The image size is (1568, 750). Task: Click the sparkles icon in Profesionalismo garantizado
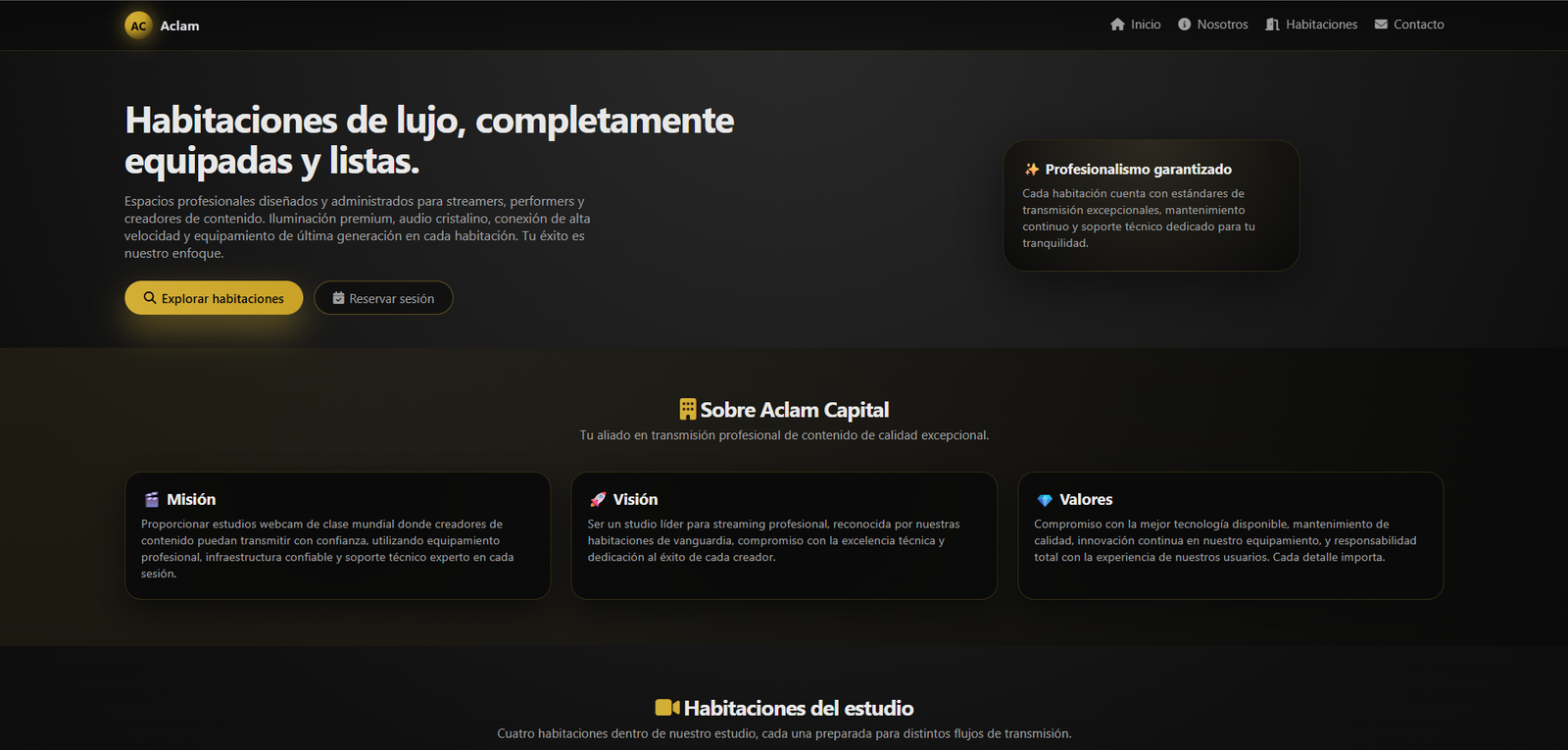(1032, 170)
